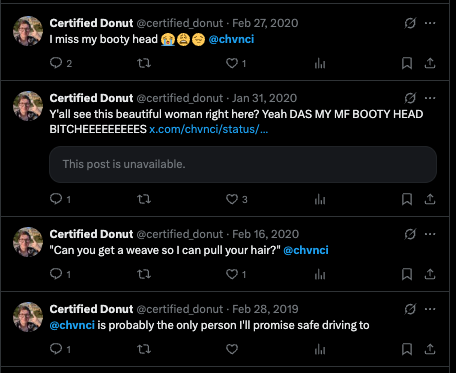
Task: Open more options for Feb 27, 2020 tweet
Action: (430, 23)
